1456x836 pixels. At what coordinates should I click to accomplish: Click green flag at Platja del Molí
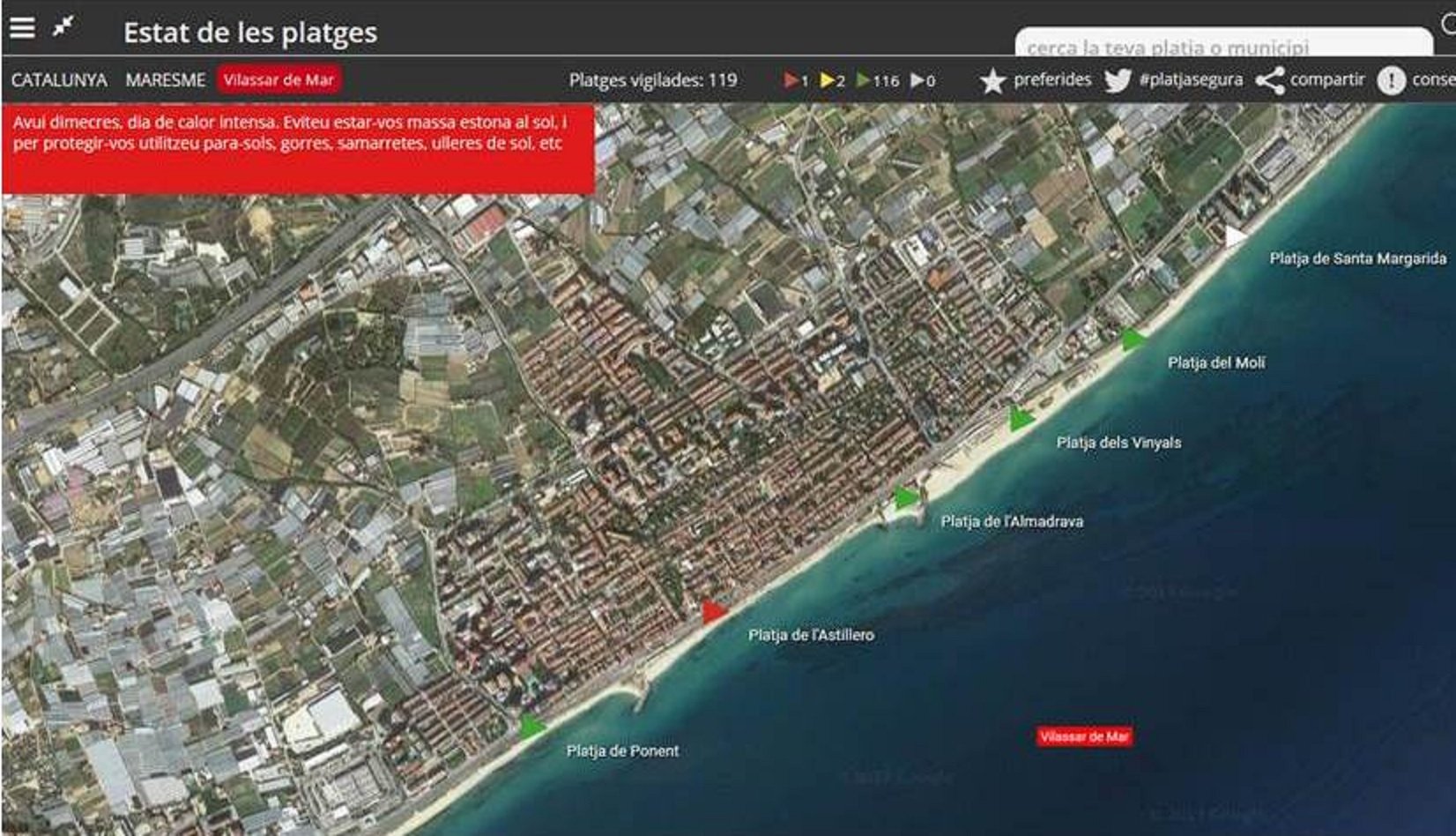[1133, 340]
